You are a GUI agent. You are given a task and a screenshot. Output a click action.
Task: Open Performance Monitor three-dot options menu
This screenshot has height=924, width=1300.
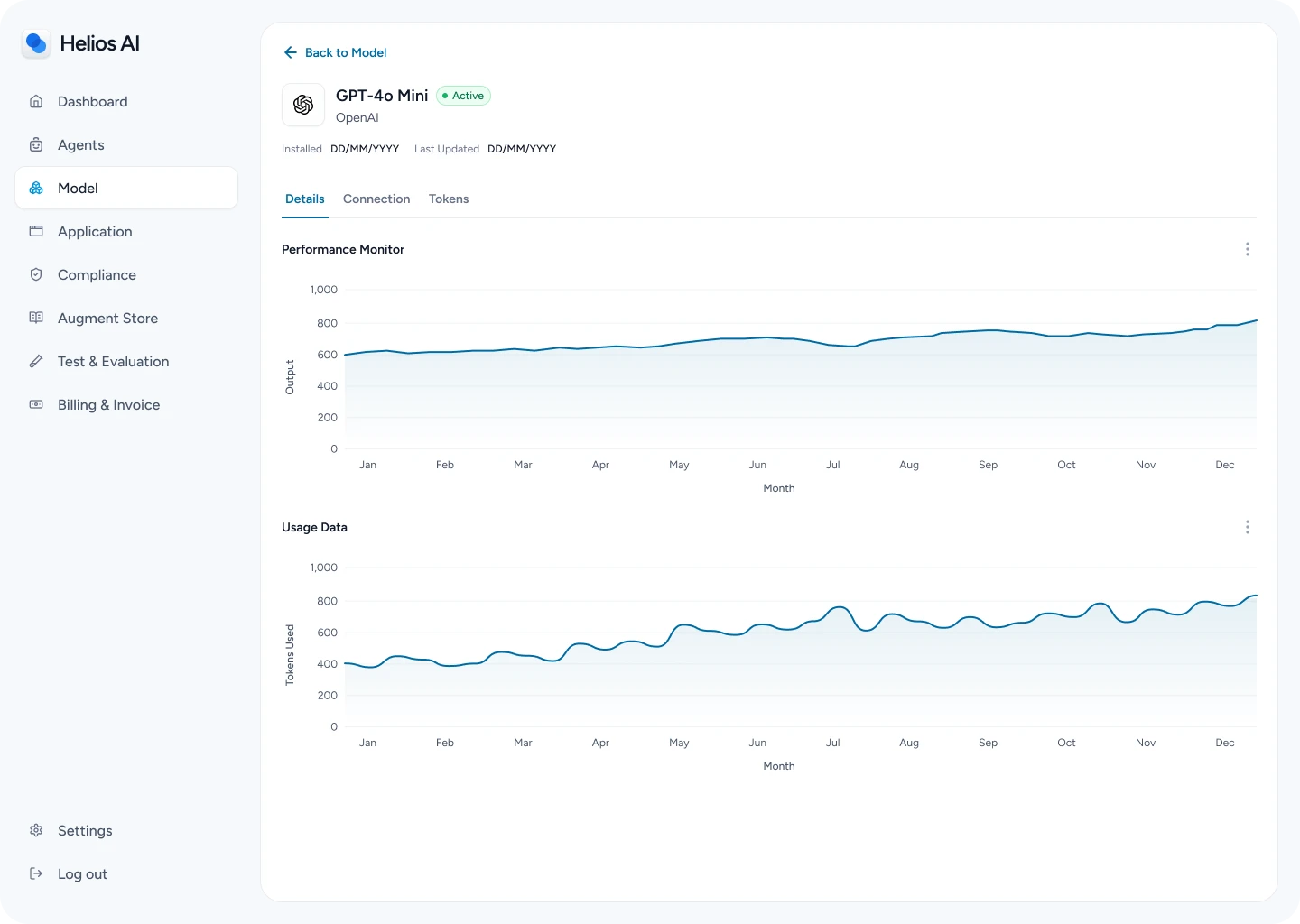[x=1248, y=249]
